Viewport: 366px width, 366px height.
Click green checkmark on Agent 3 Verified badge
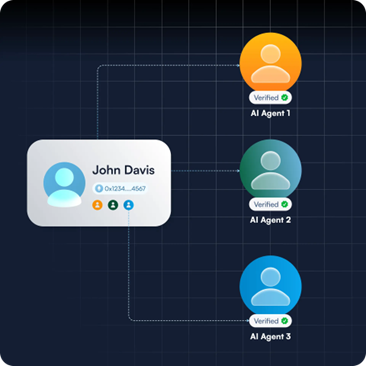284,321
